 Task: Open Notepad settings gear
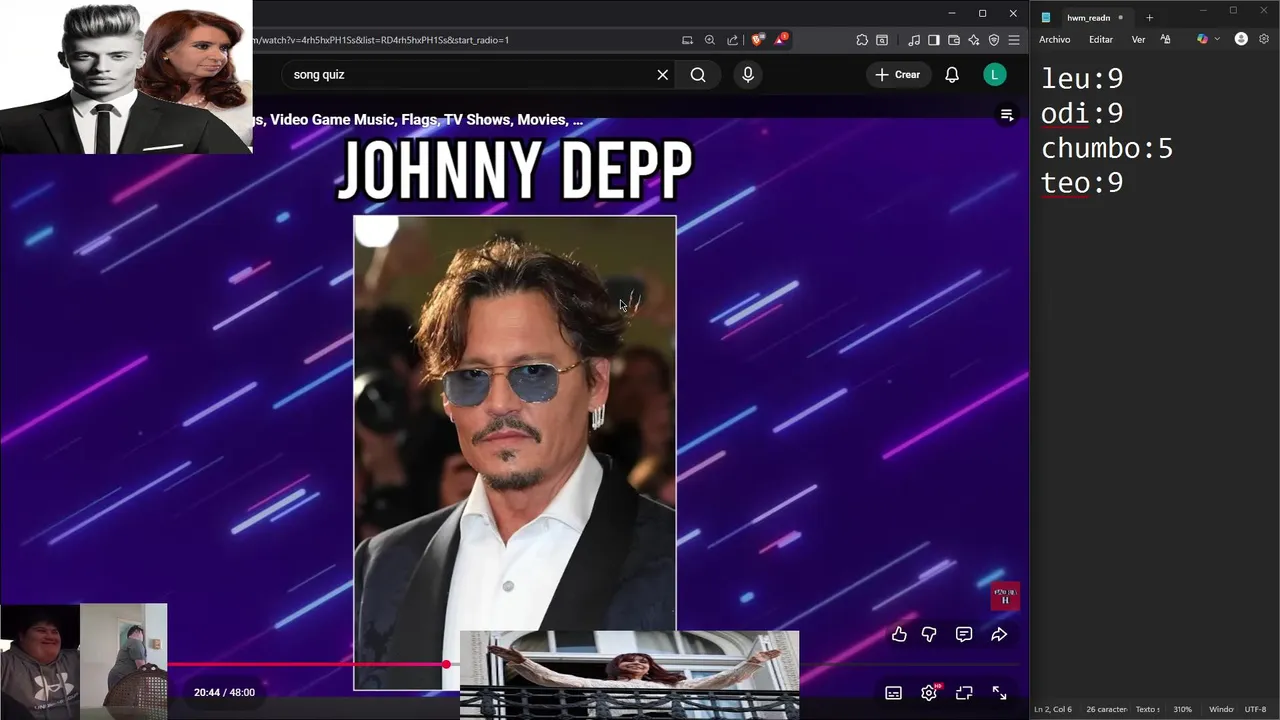(x=1264, y=39)
